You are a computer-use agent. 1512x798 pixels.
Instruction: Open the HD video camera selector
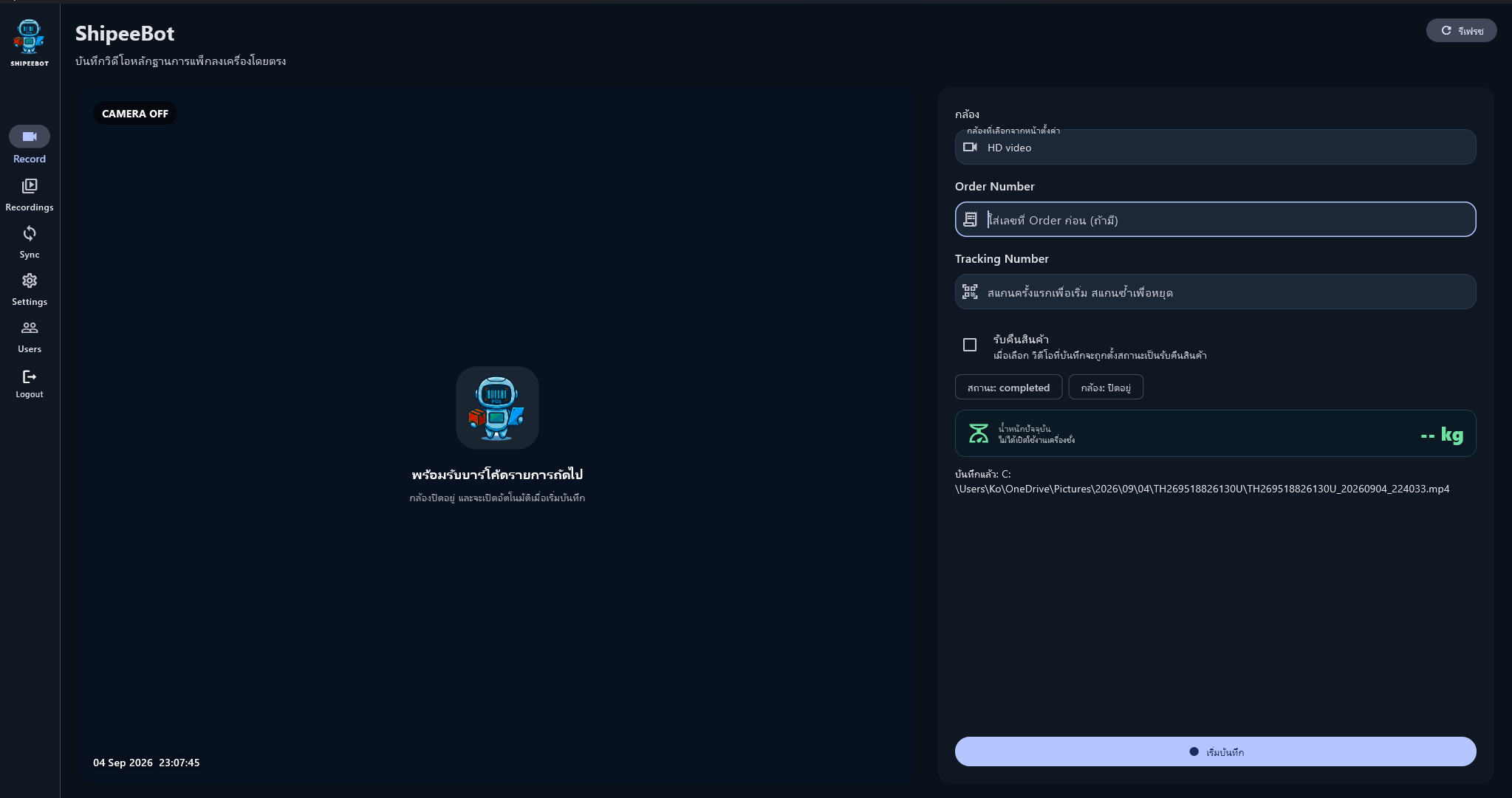(1215, 147)
